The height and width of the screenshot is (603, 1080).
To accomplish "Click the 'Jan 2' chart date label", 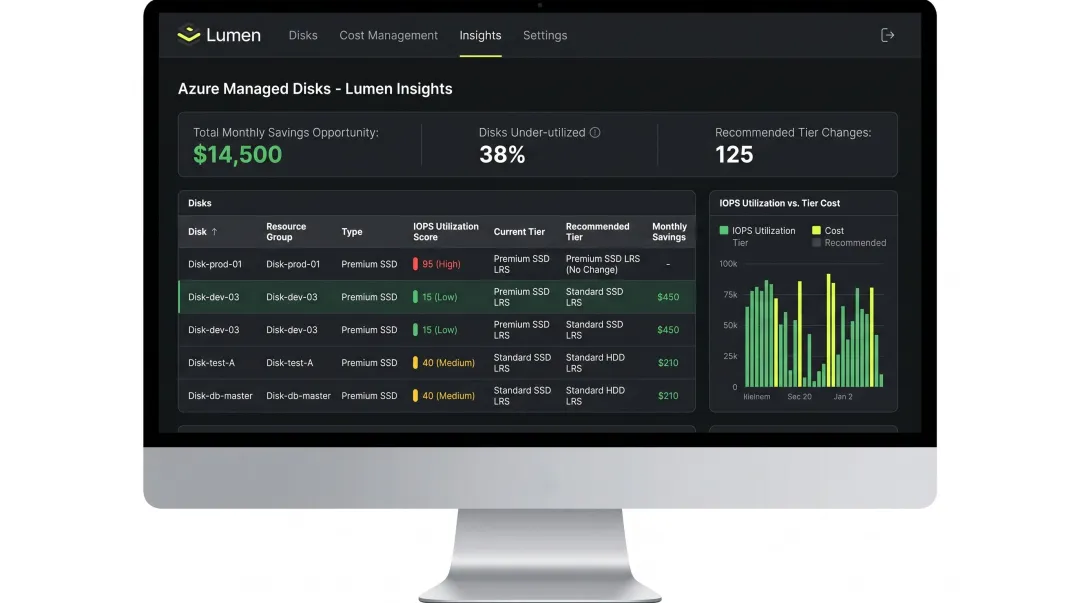I will 843,397.
